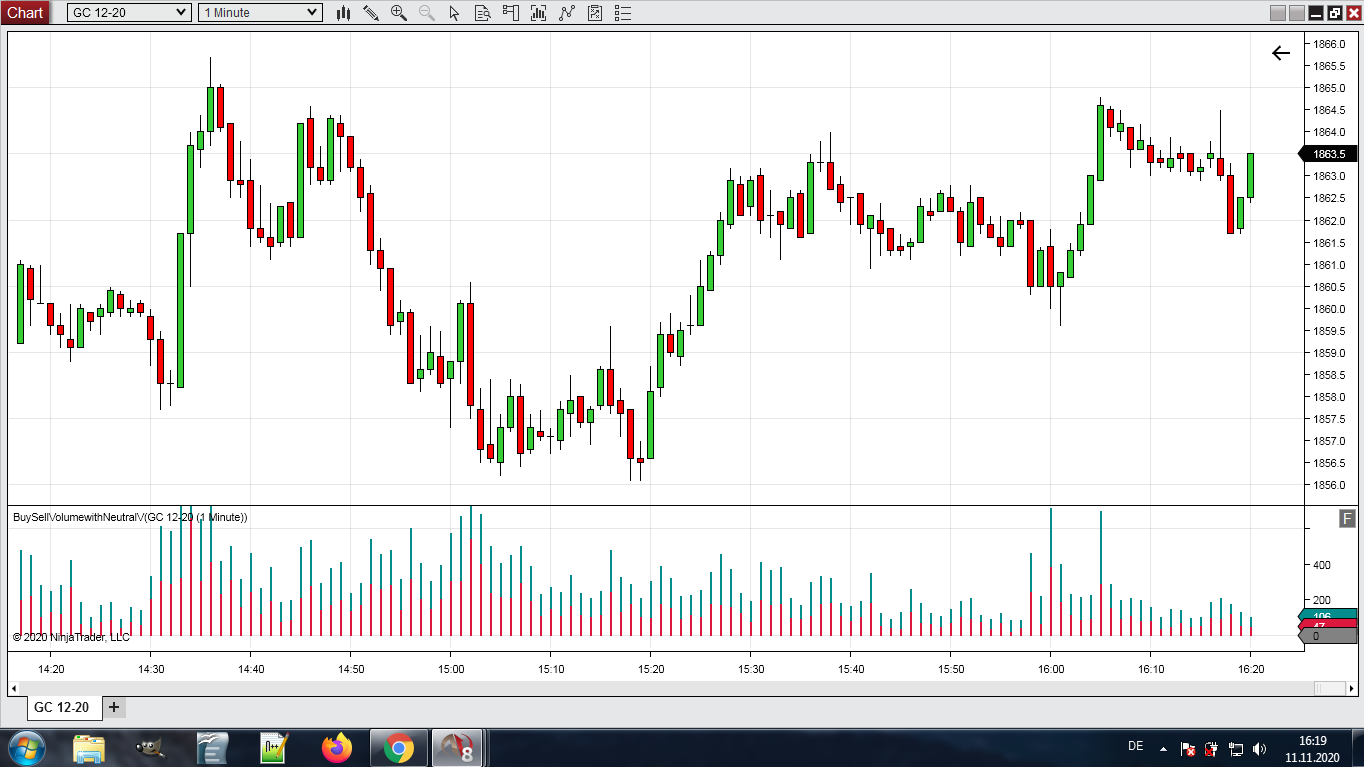The height and width of the screenshot is (767, 1364).
Task: Open the Strategies icon
Action: (x=567, y=13)
